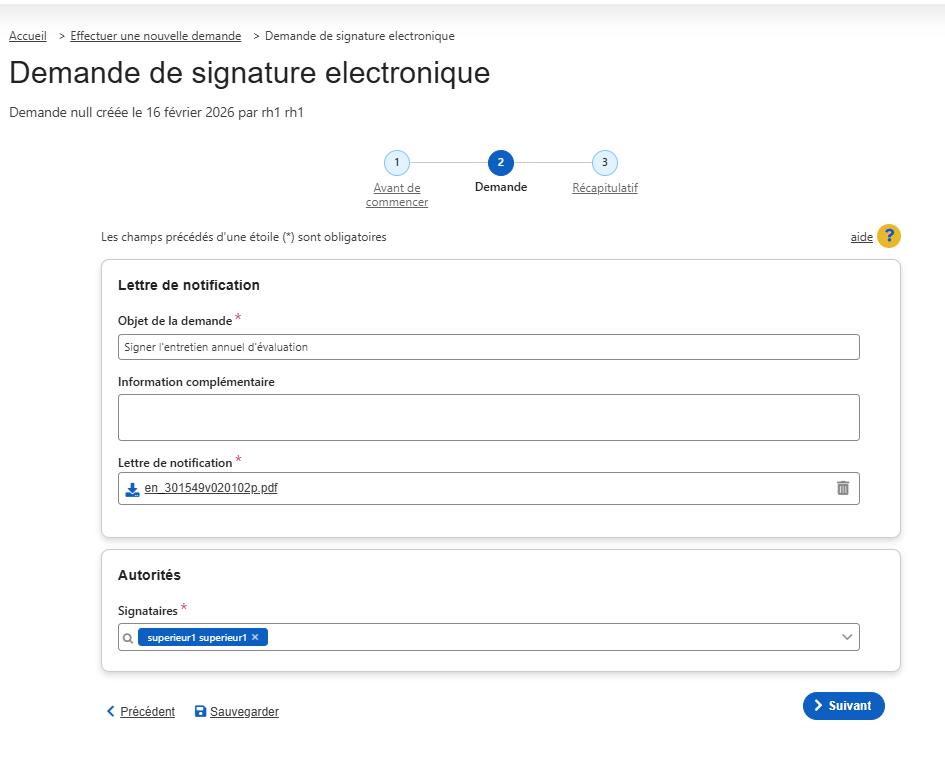Viewport: 945px width, 760px height.
Task: Click step 1 circle in the progress stepper
Action: click(x=396, y=162)
